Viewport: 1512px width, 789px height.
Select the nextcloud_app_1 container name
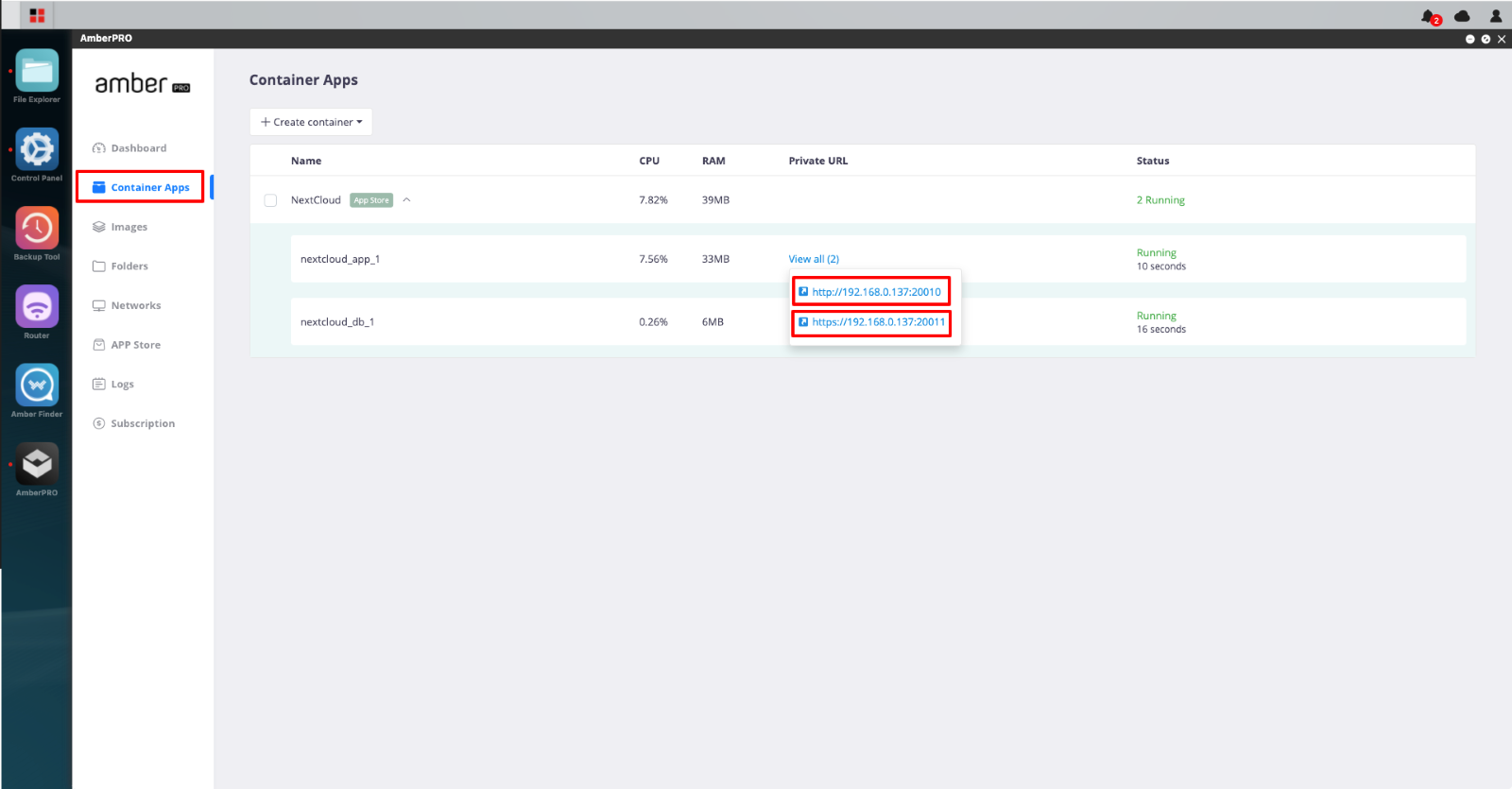point(340,259)
